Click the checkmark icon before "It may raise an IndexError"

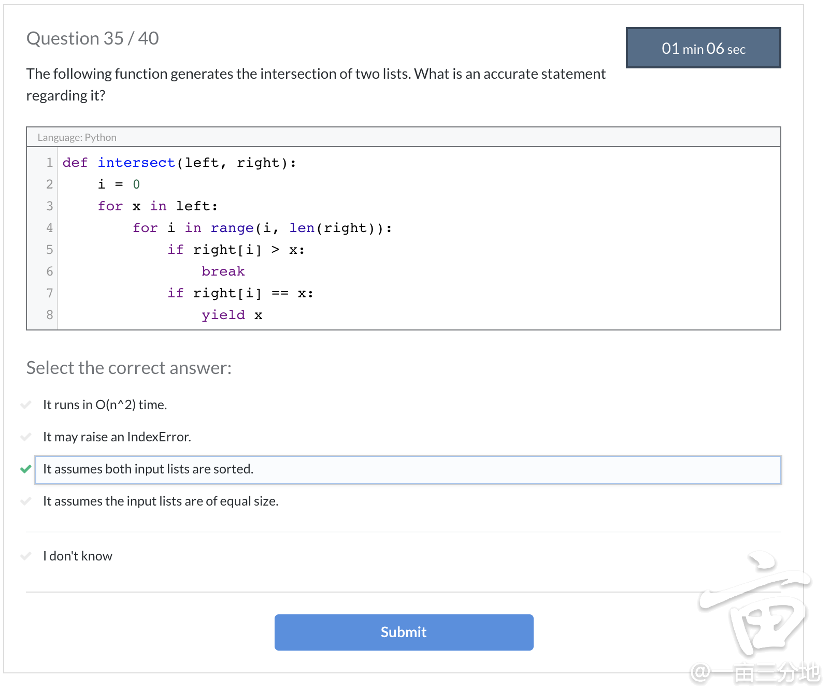pyautogui.click(x=26, y=437)
